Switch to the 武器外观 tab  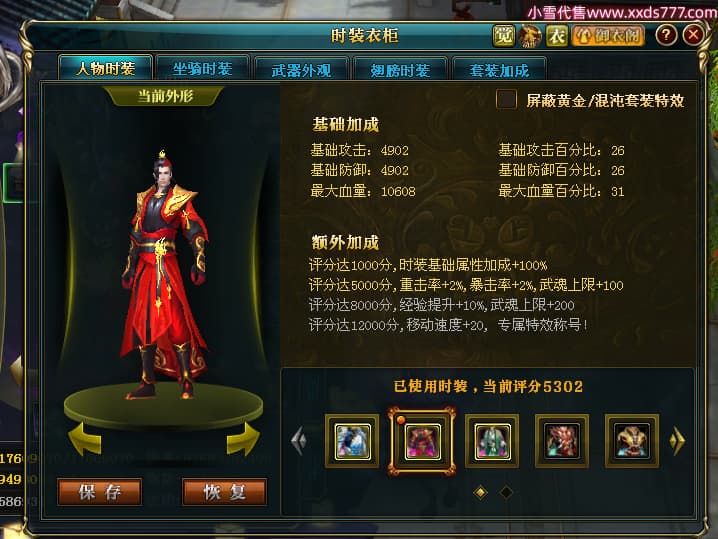[x=301, y=70]
